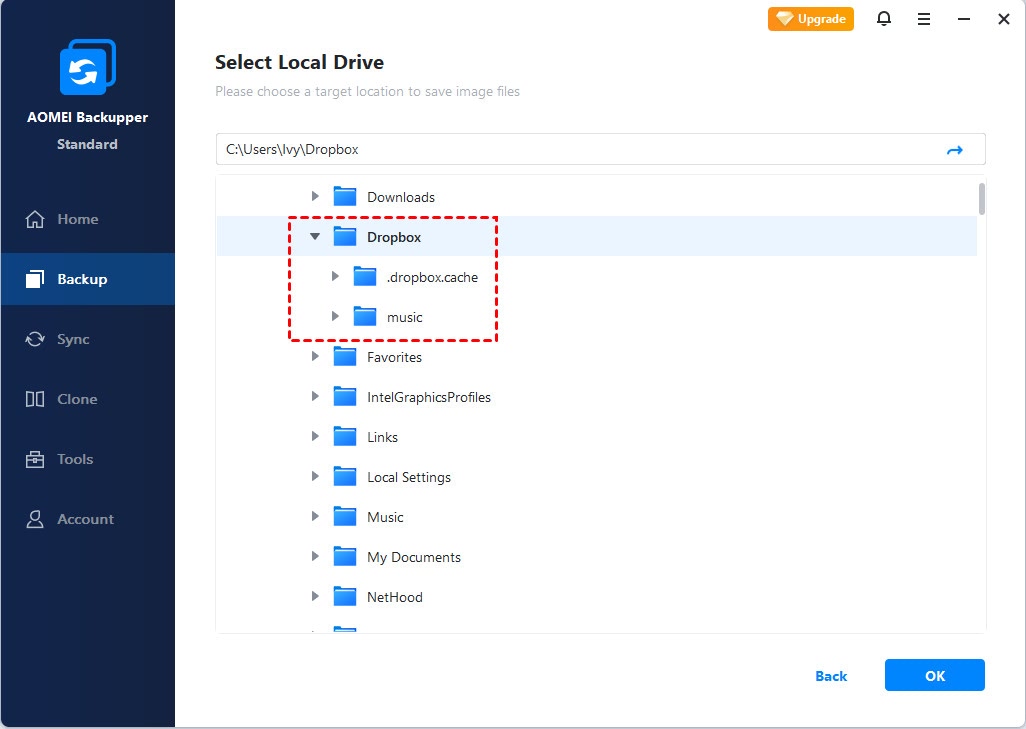Expand the Favorites folder
This screenshot has height=729, width=1026.
pos(315,356)
